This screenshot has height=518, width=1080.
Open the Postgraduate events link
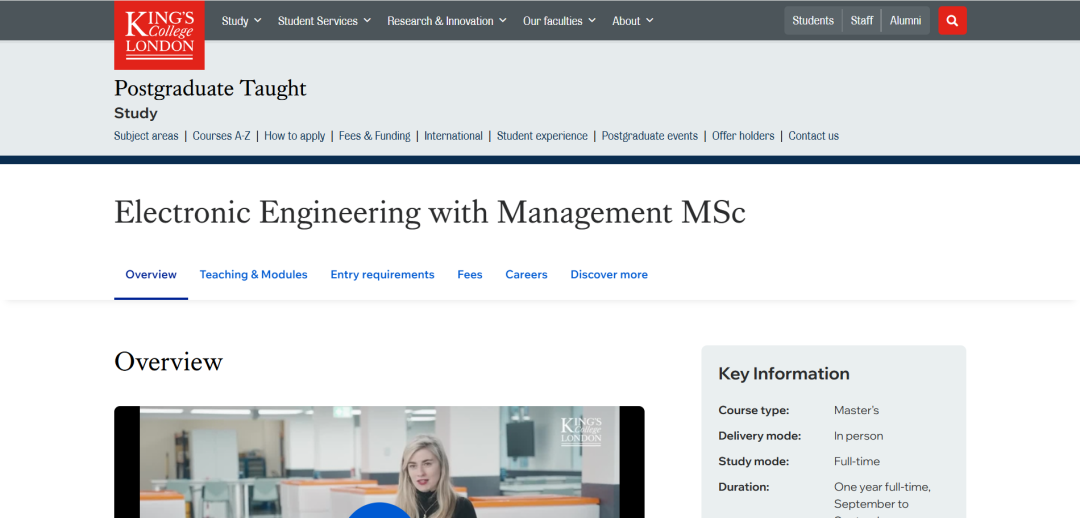(x=650, y=136)
